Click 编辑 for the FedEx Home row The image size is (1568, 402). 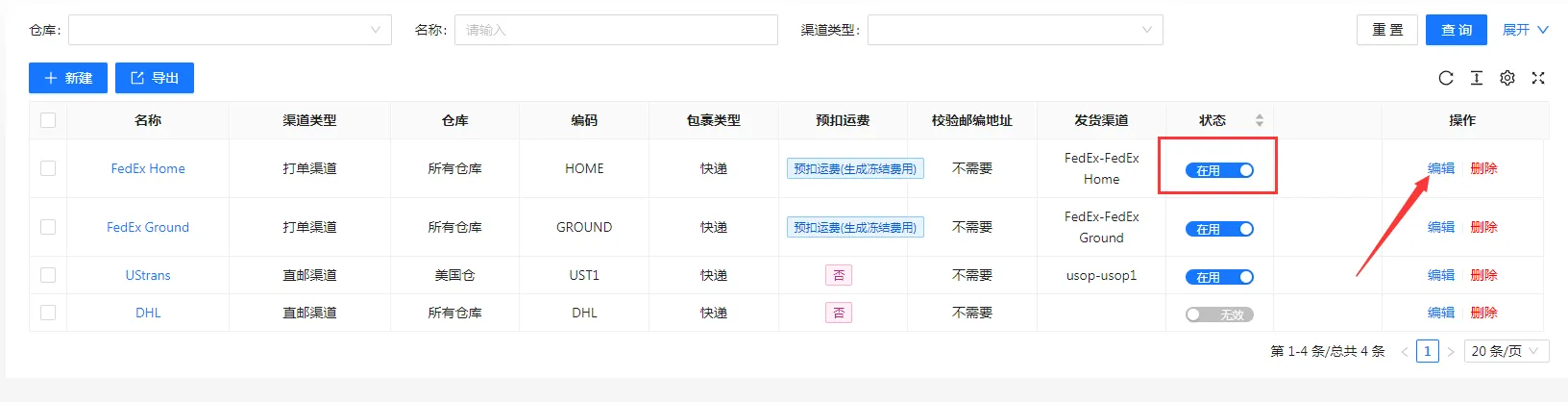1441,168
